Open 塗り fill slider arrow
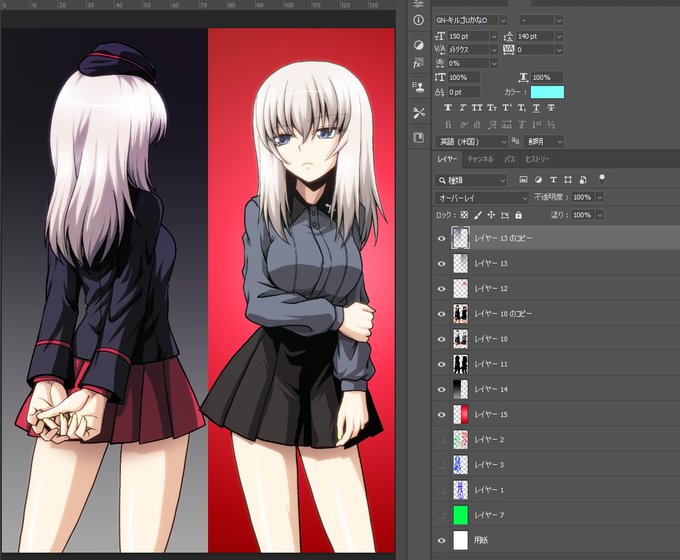680x560 pixels. (x=600, y=215)
